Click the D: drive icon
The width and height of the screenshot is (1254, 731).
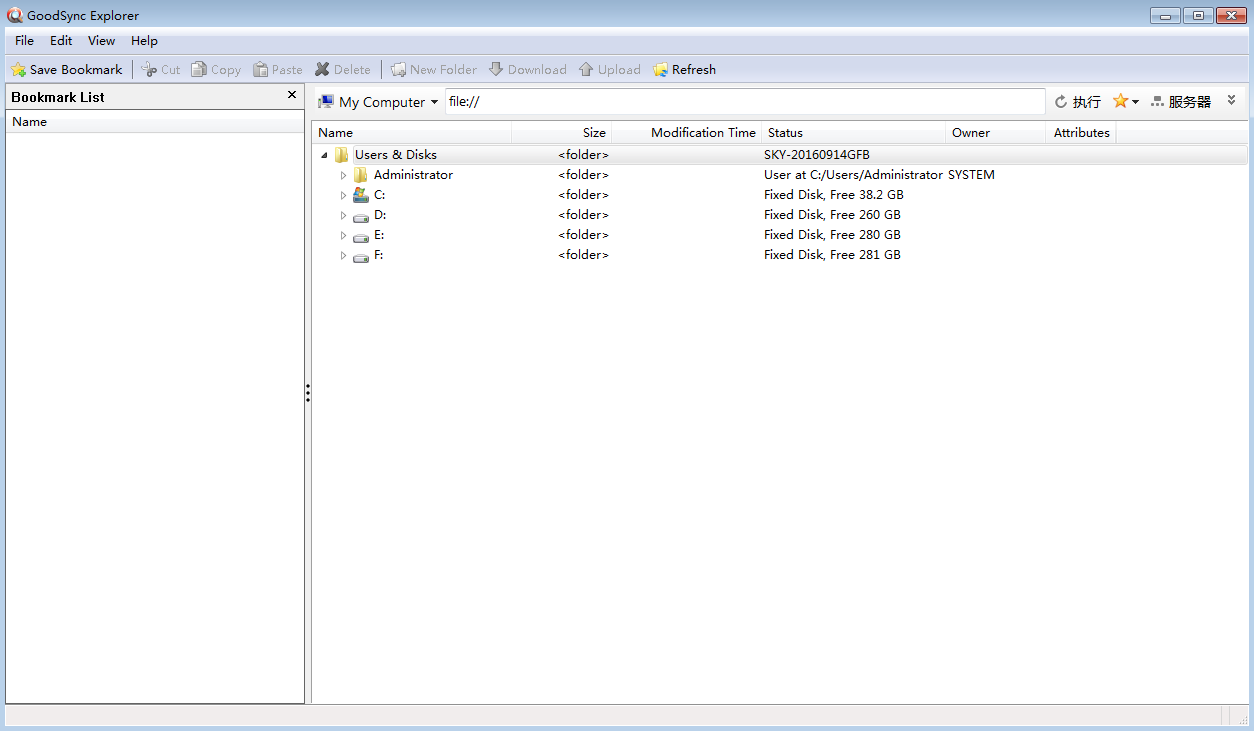361,216
